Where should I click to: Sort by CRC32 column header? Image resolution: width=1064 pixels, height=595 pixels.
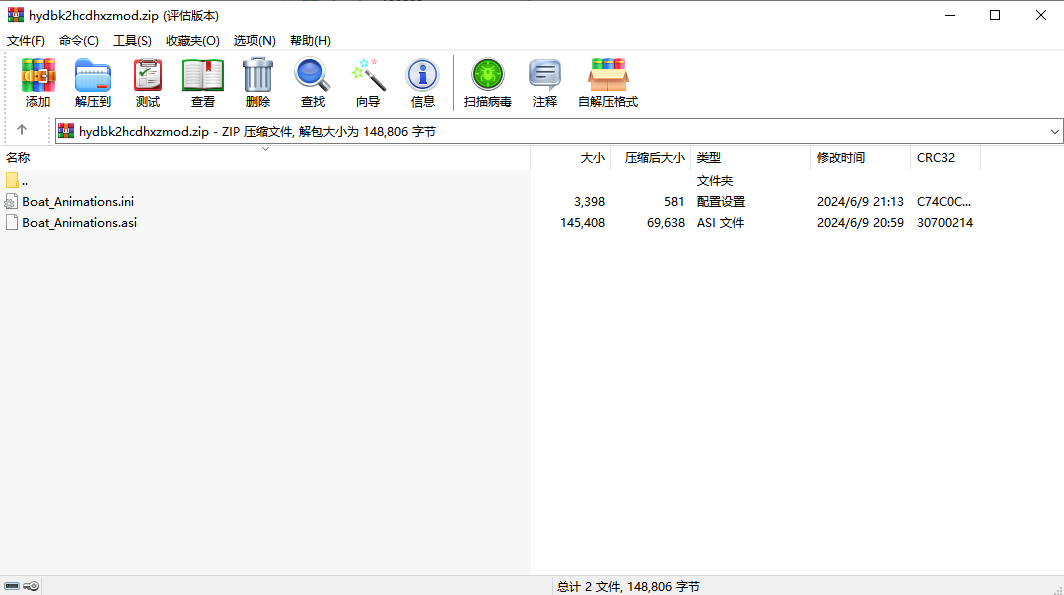coord(945,157)
